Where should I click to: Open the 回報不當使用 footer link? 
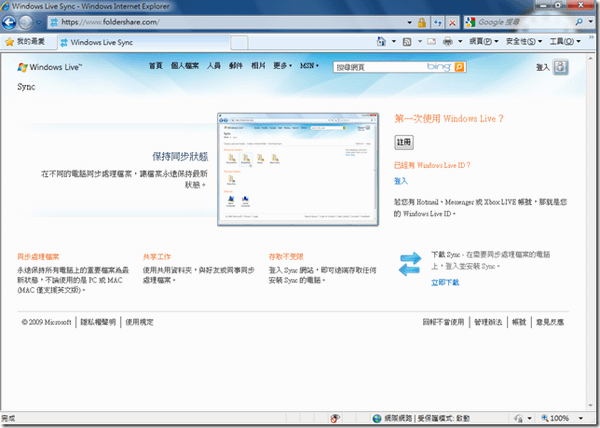pos(443,322)
